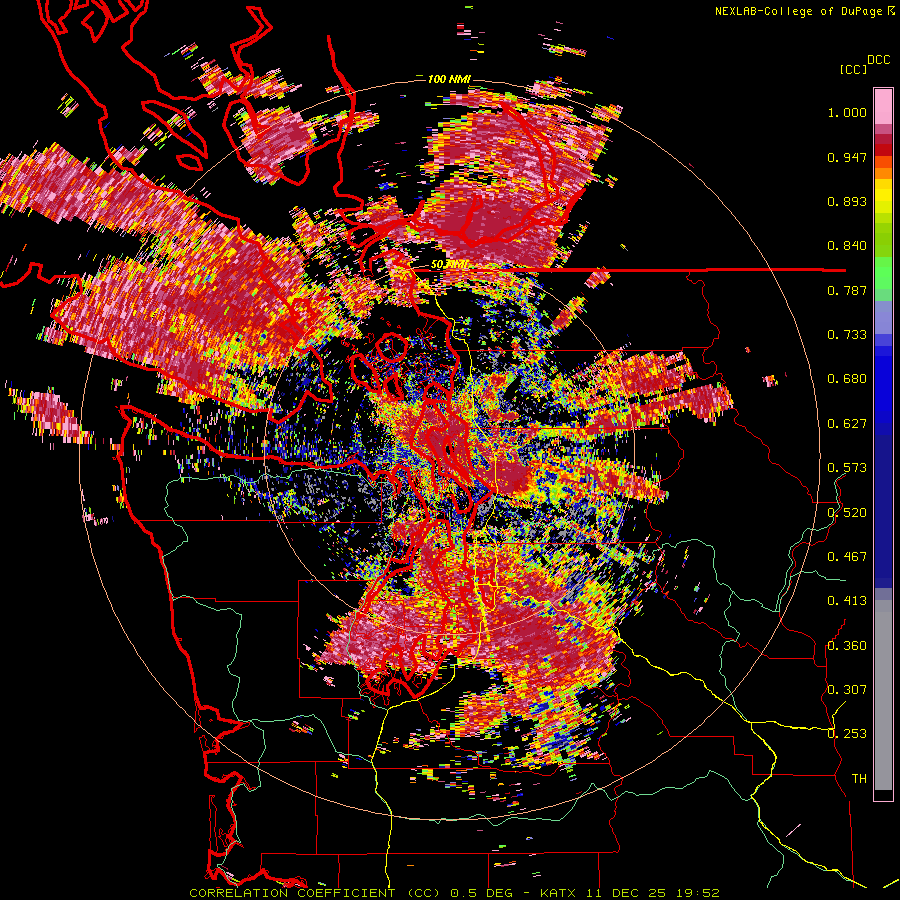
Task: Click the 1.000 value on the color scale
Action: (847, 112)
